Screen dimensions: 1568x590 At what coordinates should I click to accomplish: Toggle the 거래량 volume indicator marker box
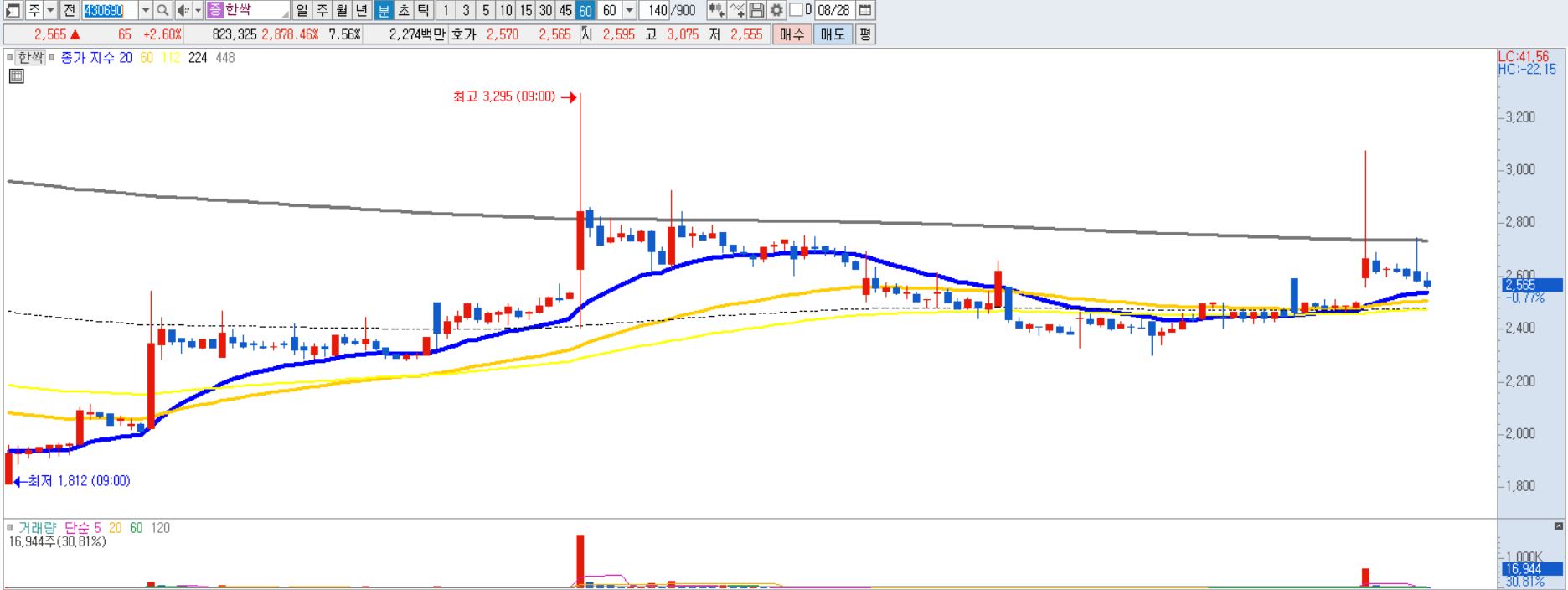coord(10,528)
